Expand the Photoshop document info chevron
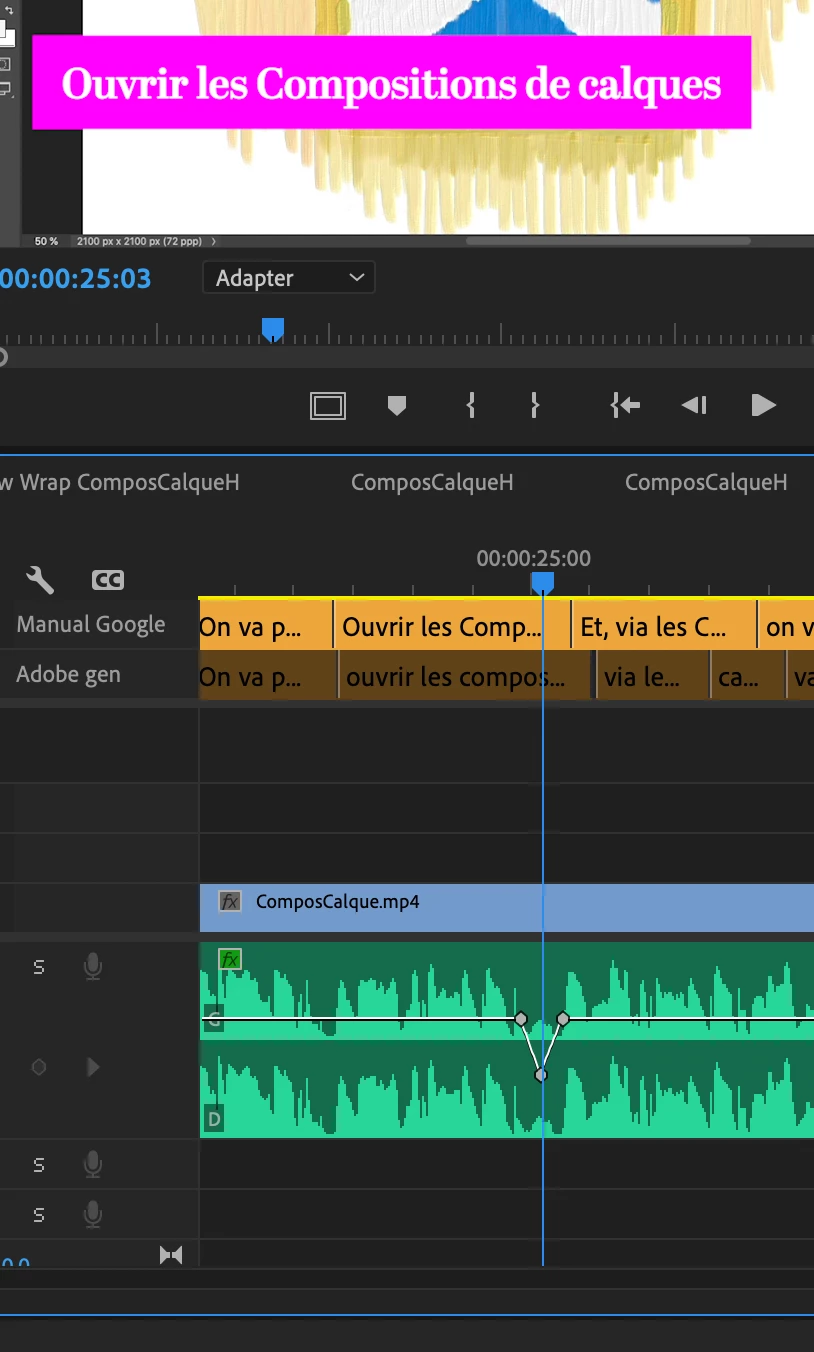This screenshot has height=1352, width=814. (213, 241)
